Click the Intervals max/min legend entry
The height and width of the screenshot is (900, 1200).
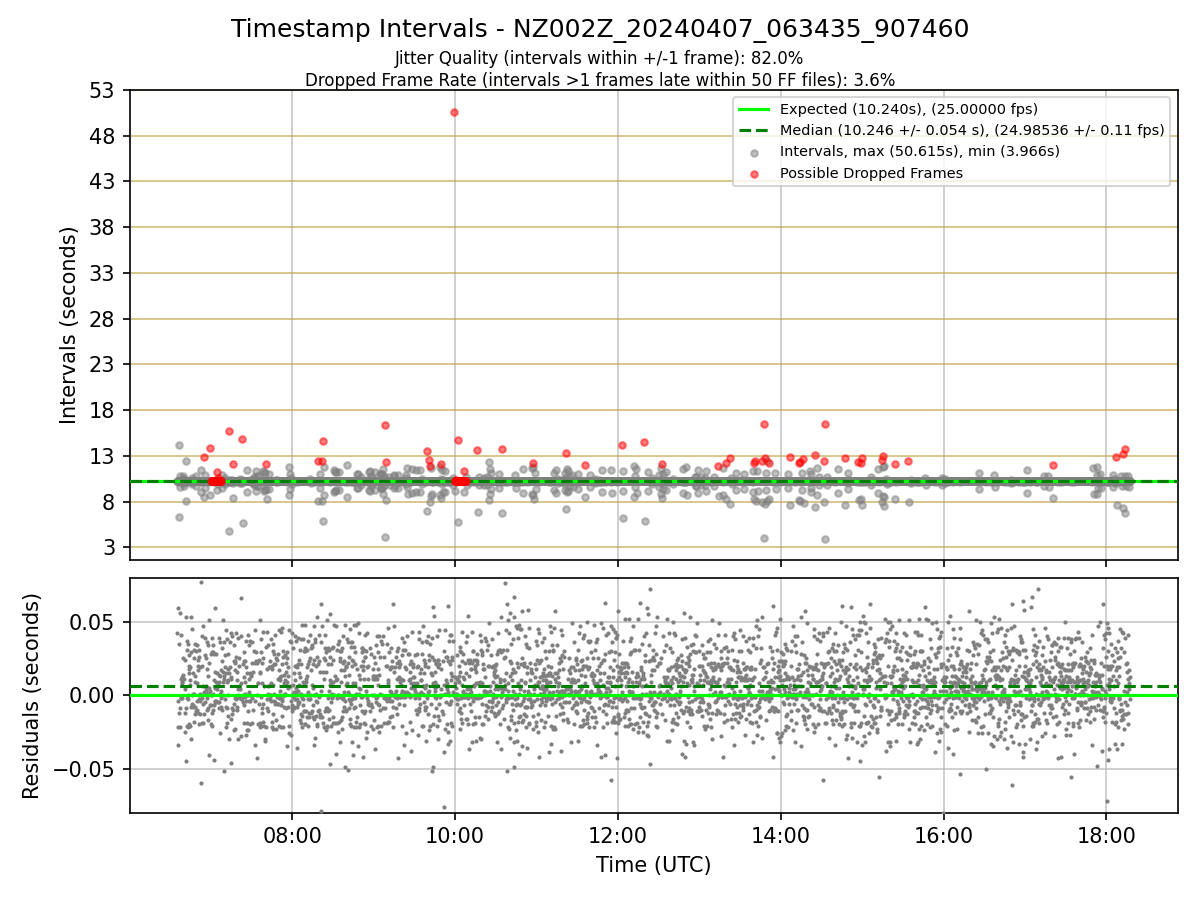(920, 152)
